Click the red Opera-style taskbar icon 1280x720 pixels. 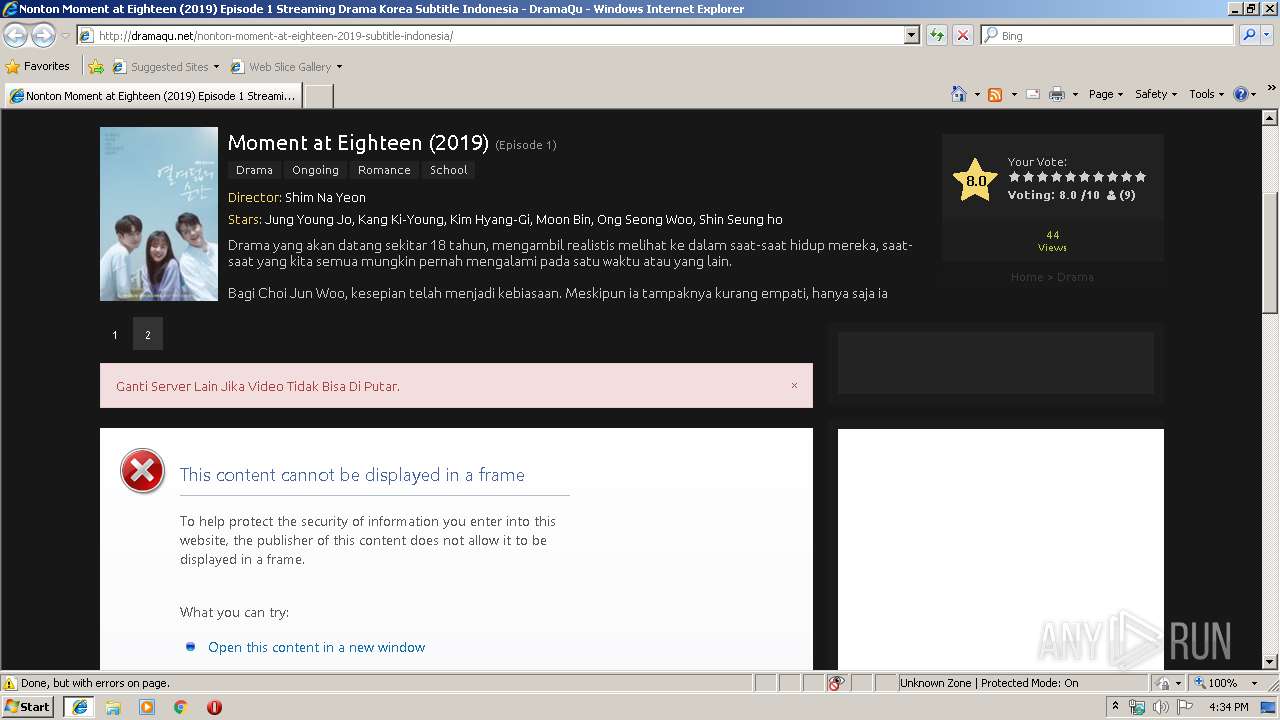(214, 707)
